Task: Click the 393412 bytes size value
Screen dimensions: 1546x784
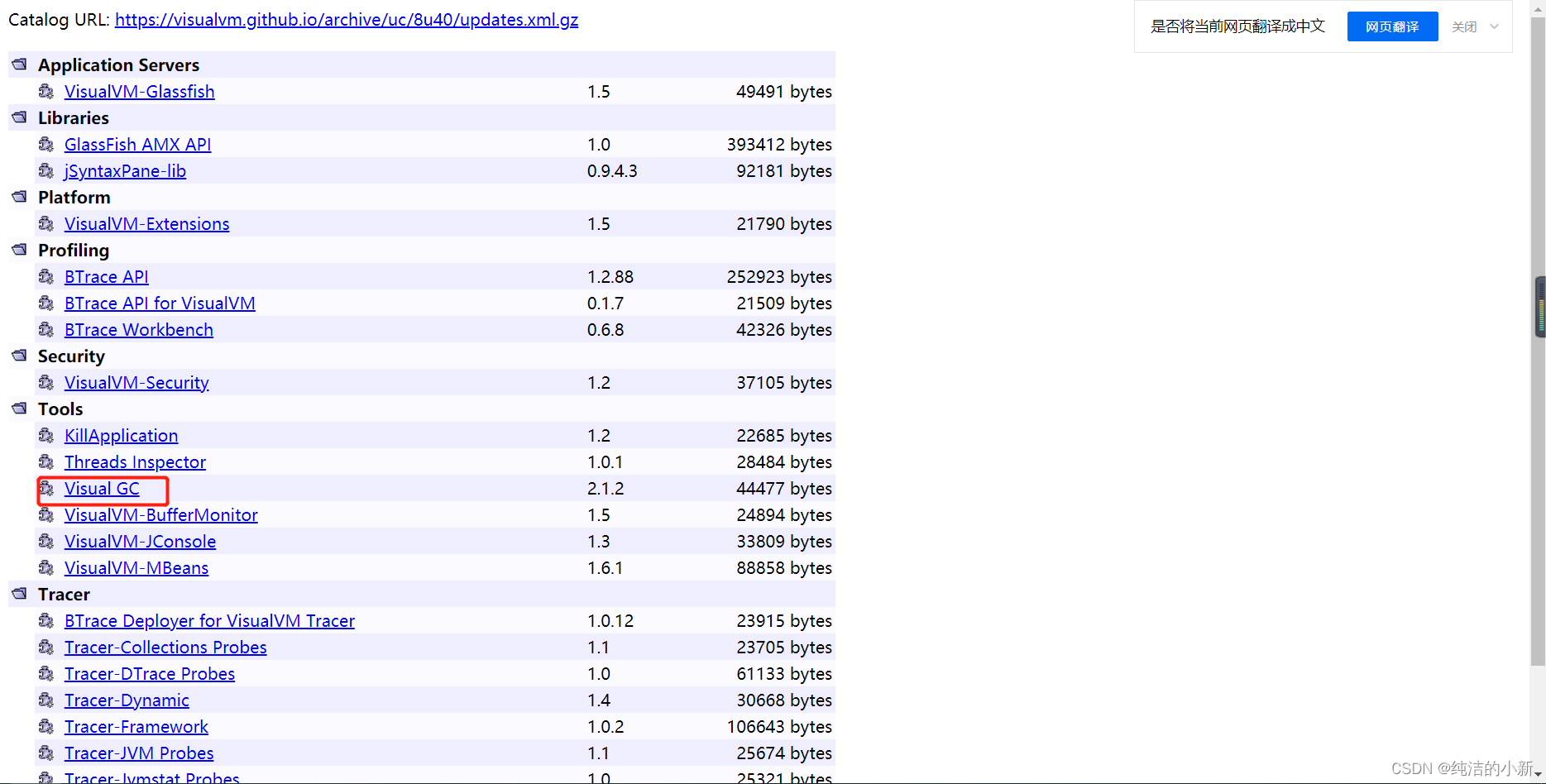Action: click(x=779, y=145)
